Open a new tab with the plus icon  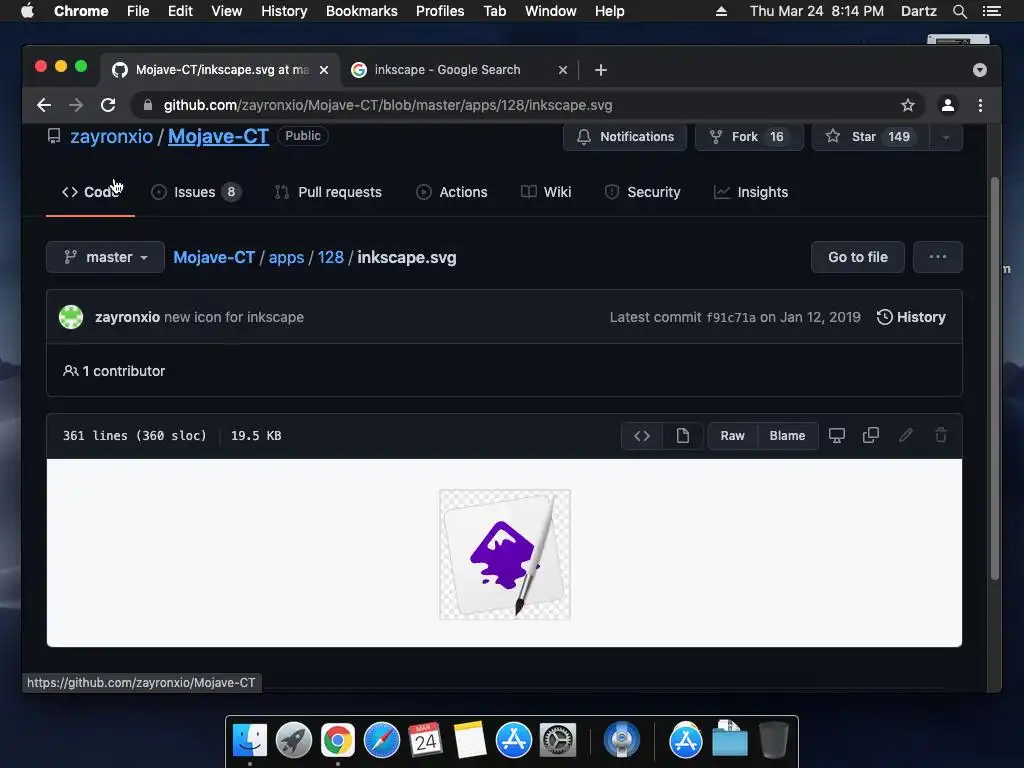coord(601,70)
